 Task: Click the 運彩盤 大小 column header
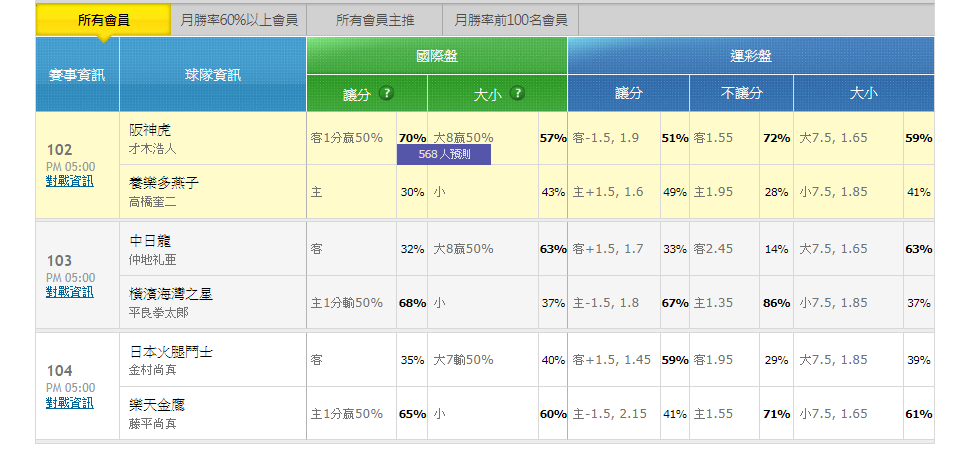pyautogui.click(x=864, y=93)
